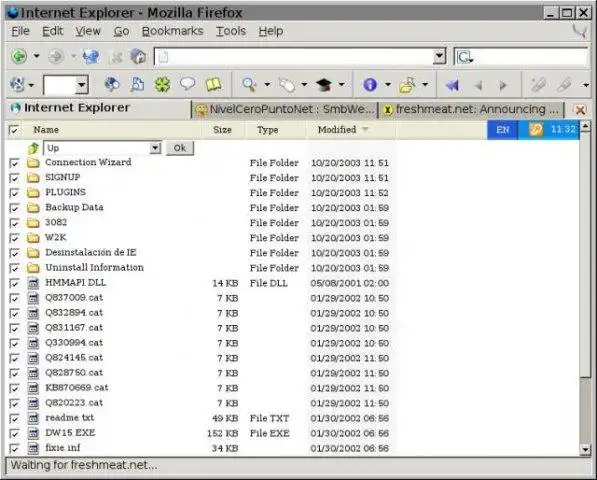
Task: Click the Home page icon
Action: [138, 57]
